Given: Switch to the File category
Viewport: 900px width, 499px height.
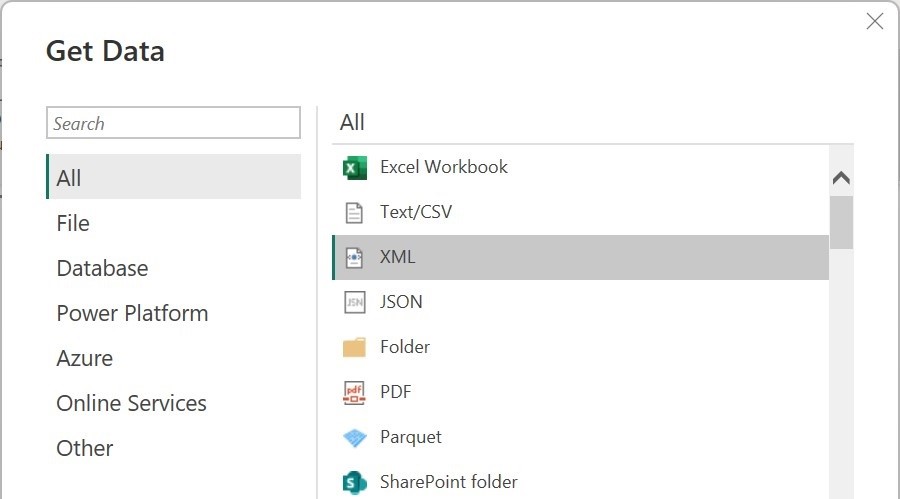Looking at the screenshot, I should pos(73,223).
